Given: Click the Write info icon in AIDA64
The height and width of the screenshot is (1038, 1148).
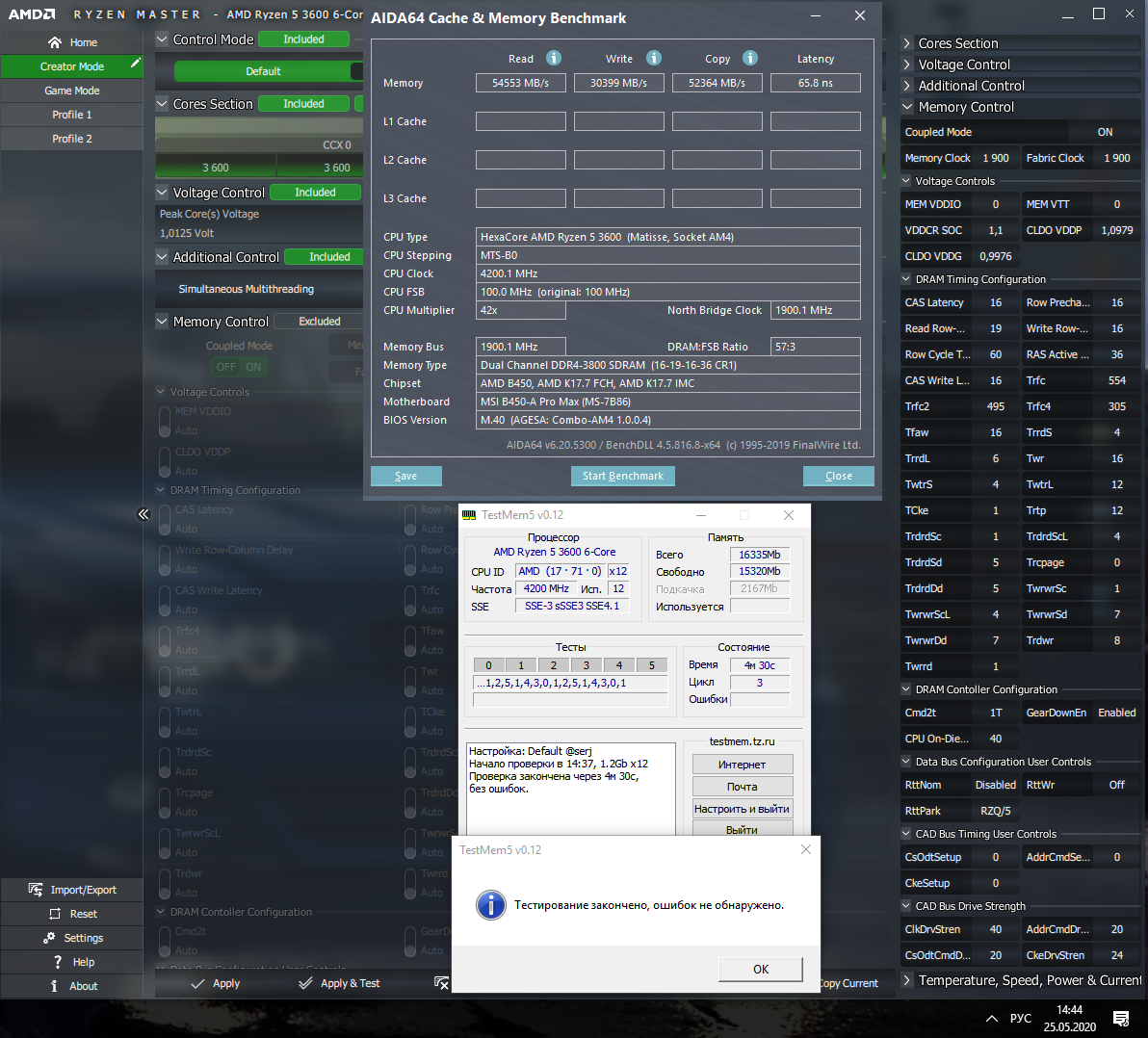Looking at the screenshot, I should pyautogui.click(x=654, y=58).
